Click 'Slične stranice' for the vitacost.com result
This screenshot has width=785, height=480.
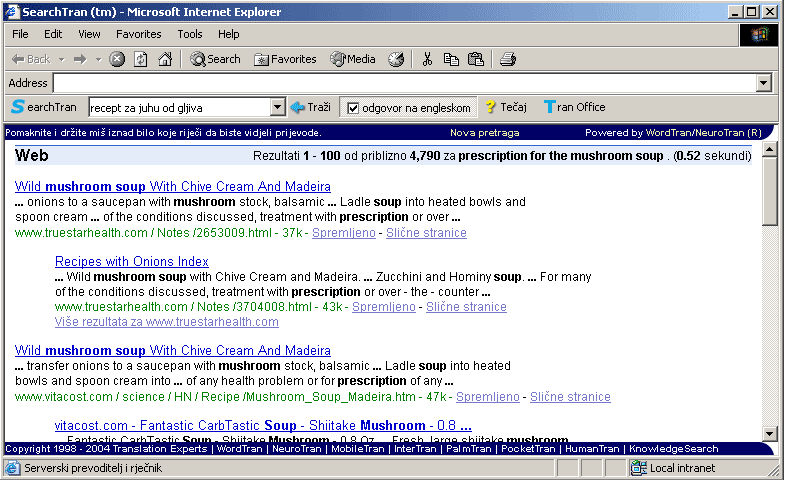(x=570, y=397)
